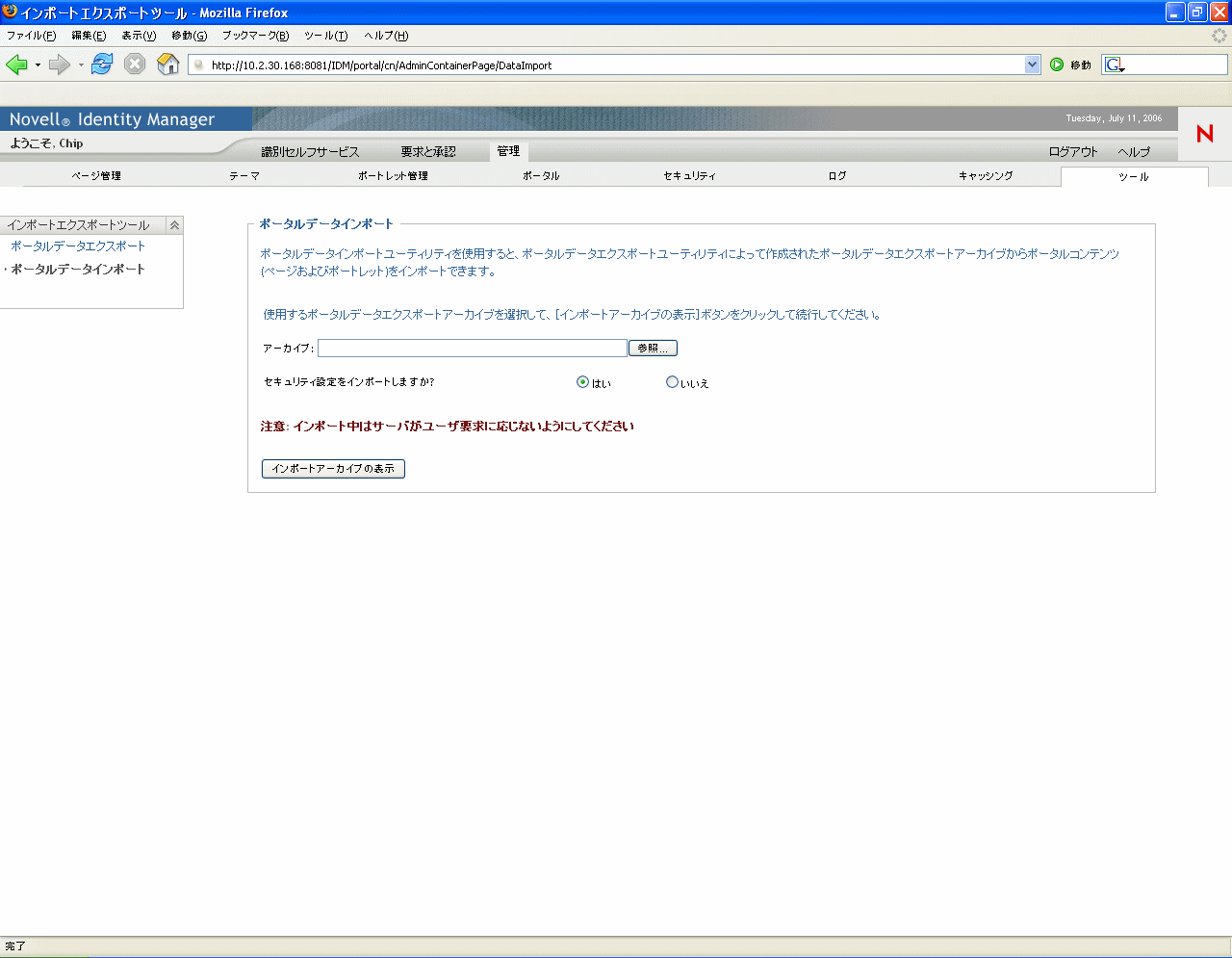The image size is (1232, 958).
Task: Switch to the 識別セルフサービス tab
Action: click(310, 152)
